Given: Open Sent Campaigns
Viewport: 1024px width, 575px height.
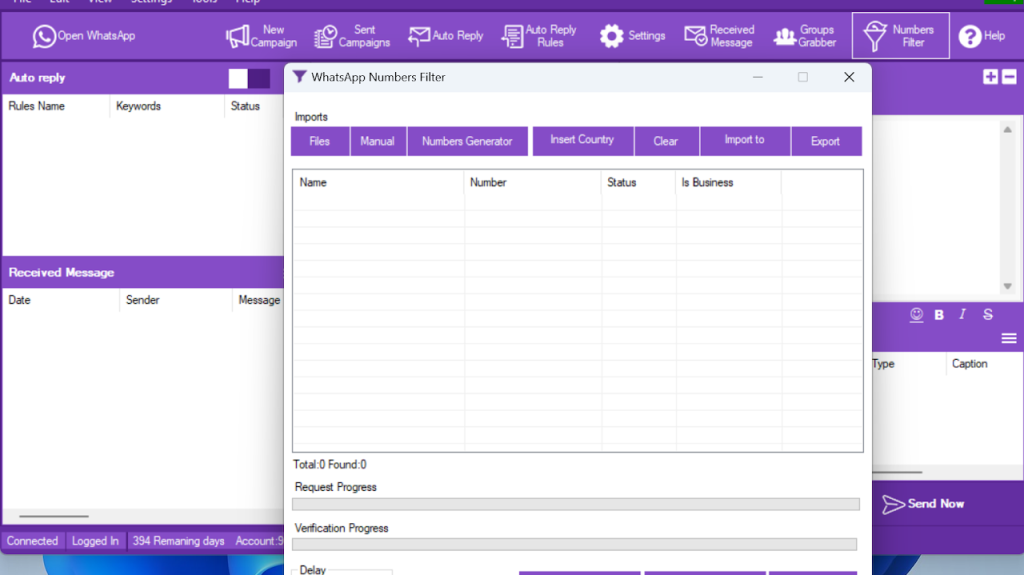Looking at the screenshot, I should point(352,36).
